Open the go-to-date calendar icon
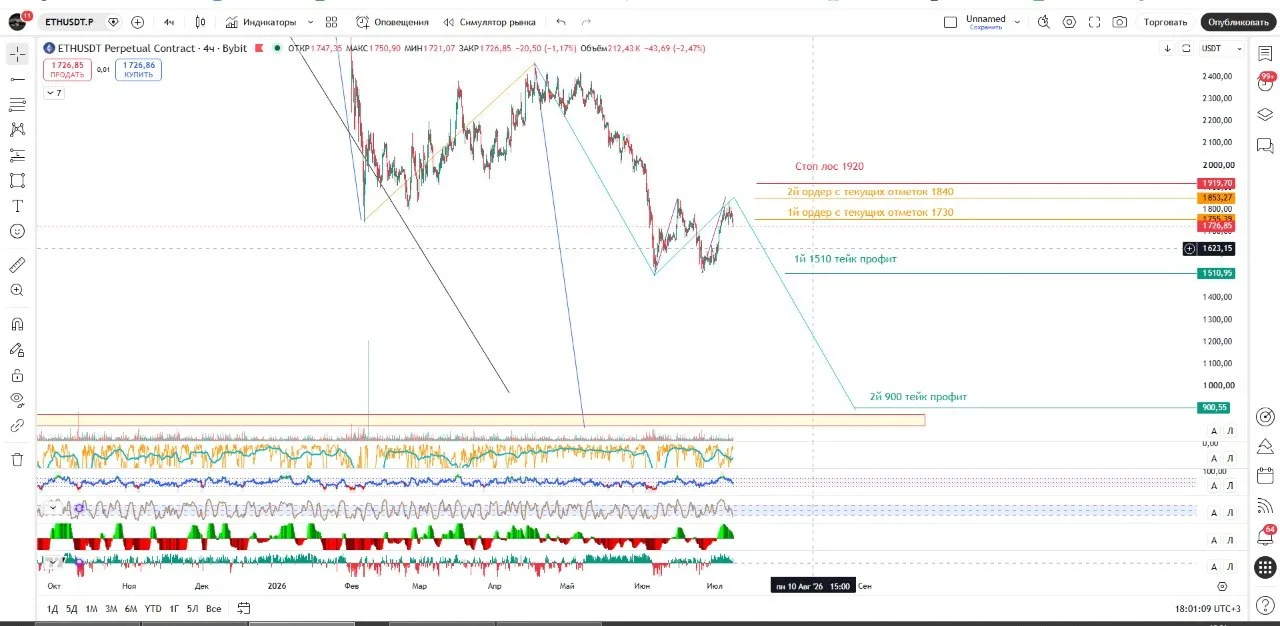This screenshot has width=1280, height=626. click(243, 608)
